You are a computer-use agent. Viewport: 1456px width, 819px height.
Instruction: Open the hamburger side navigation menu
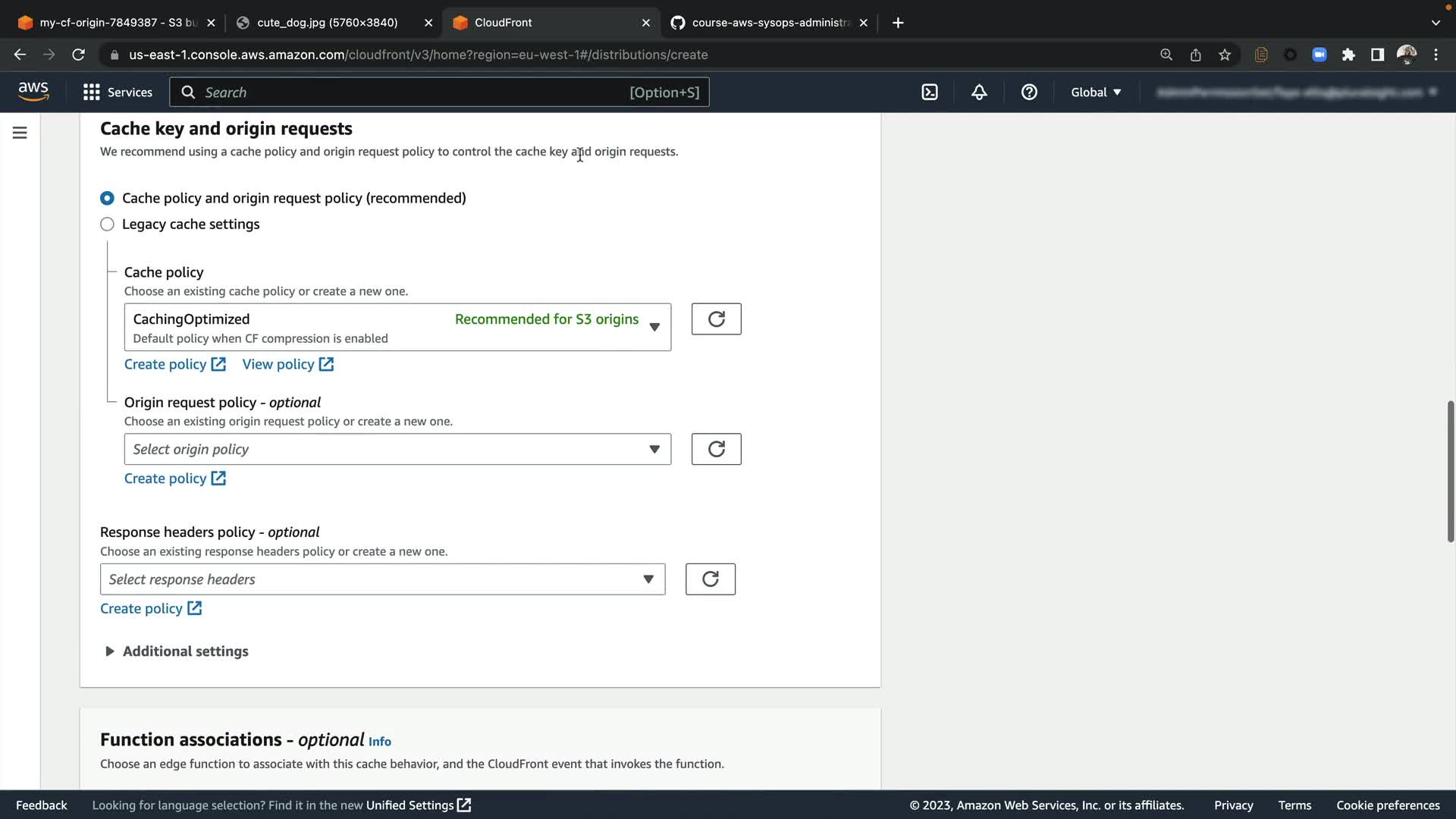click(x=20, y=133)
